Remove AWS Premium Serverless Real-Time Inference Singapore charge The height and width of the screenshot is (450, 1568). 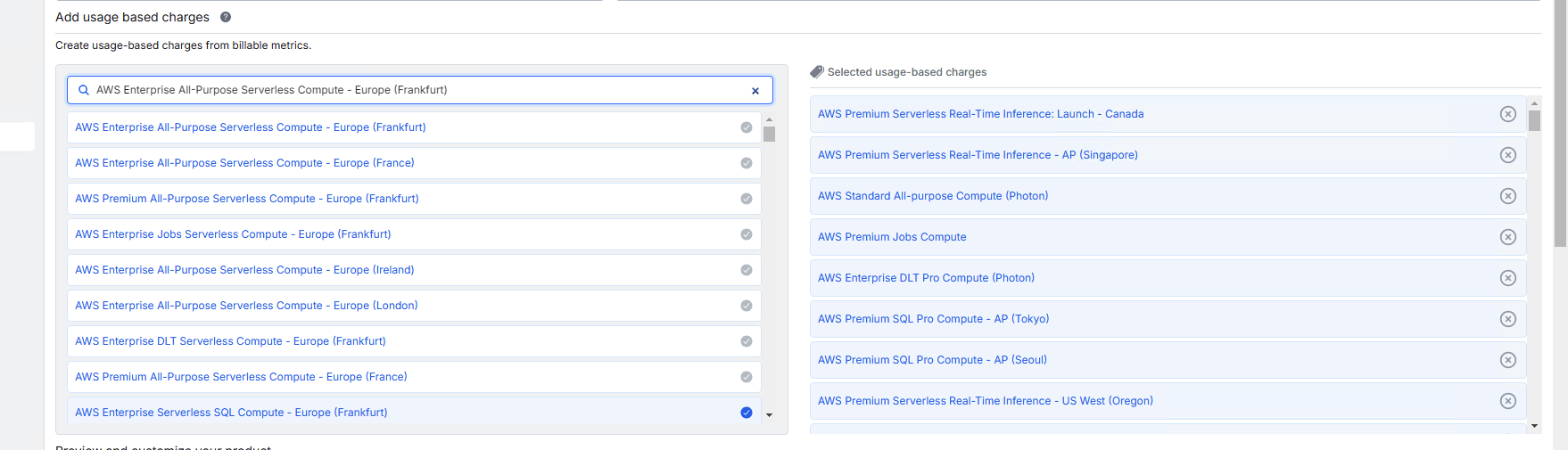coord(1507,155)
